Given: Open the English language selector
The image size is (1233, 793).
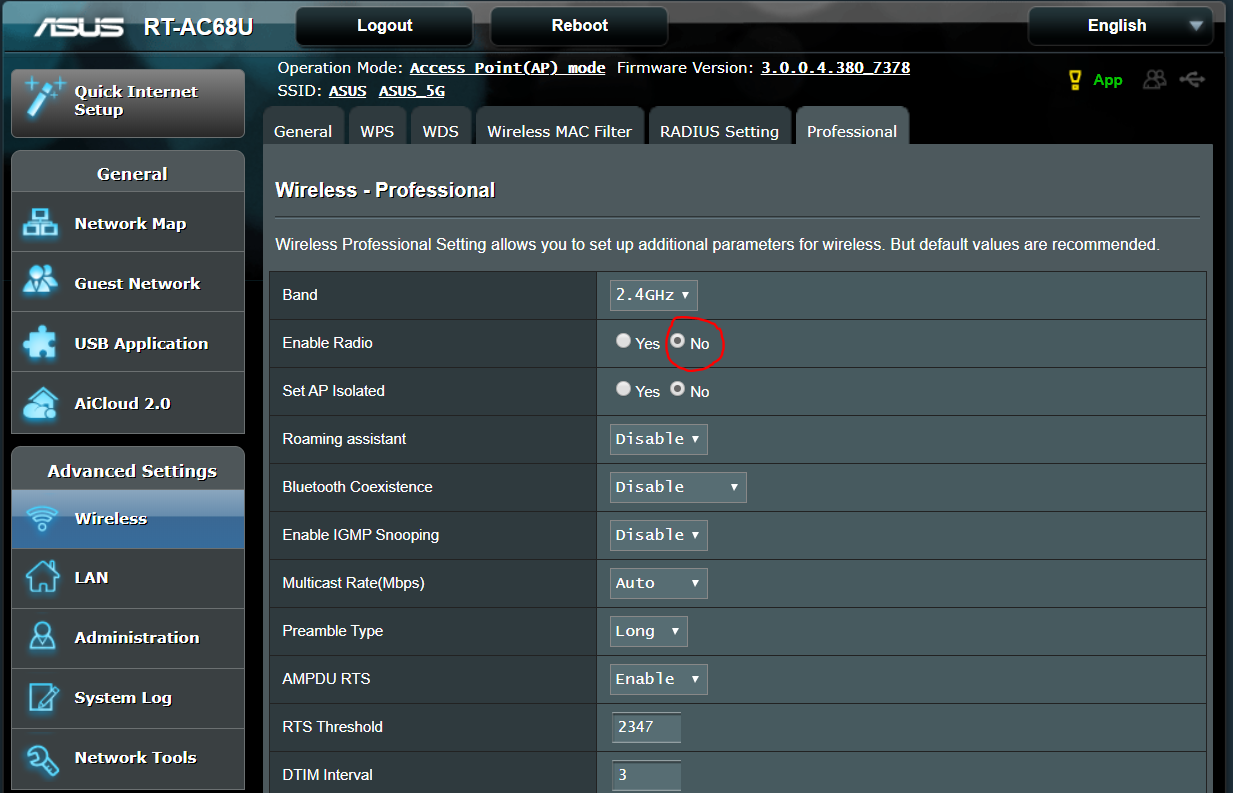Looking at the screenshot, I should (1119, 26).
